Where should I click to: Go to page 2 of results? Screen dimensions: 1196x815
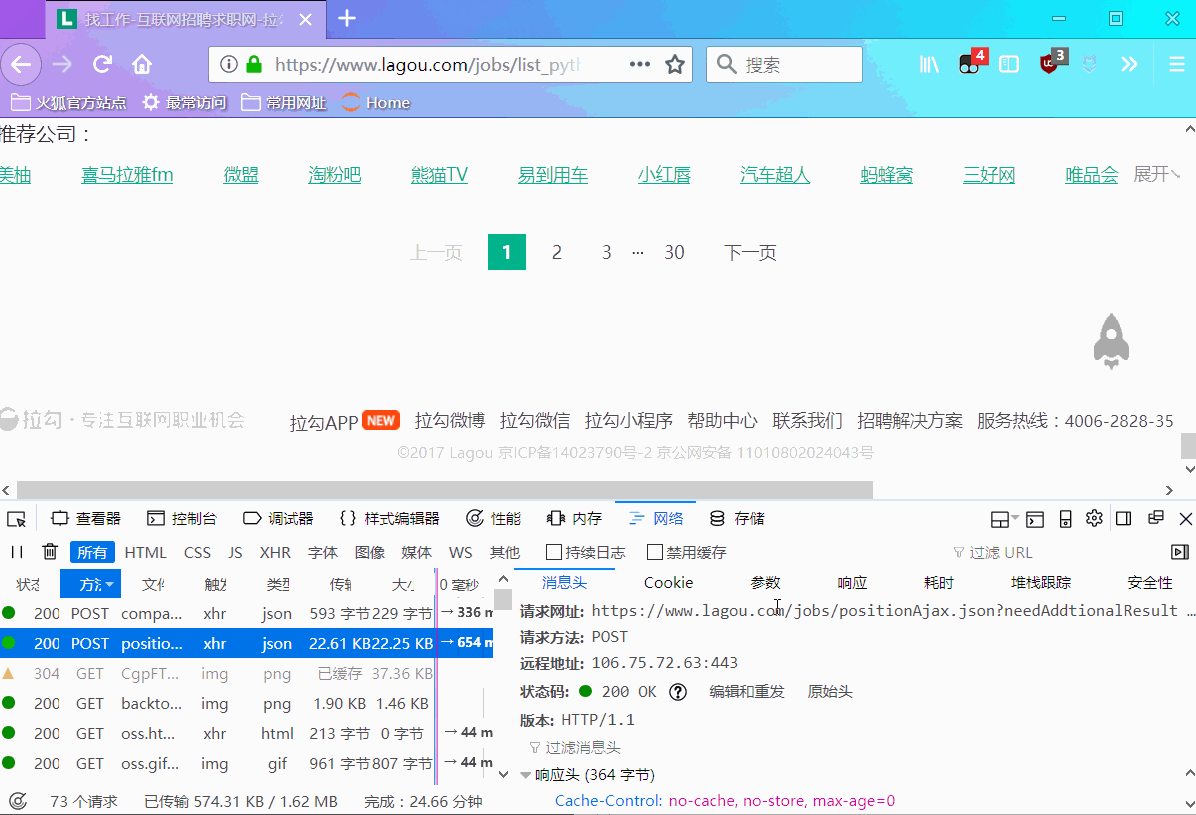pyautogui.click(x=557, y=253)
